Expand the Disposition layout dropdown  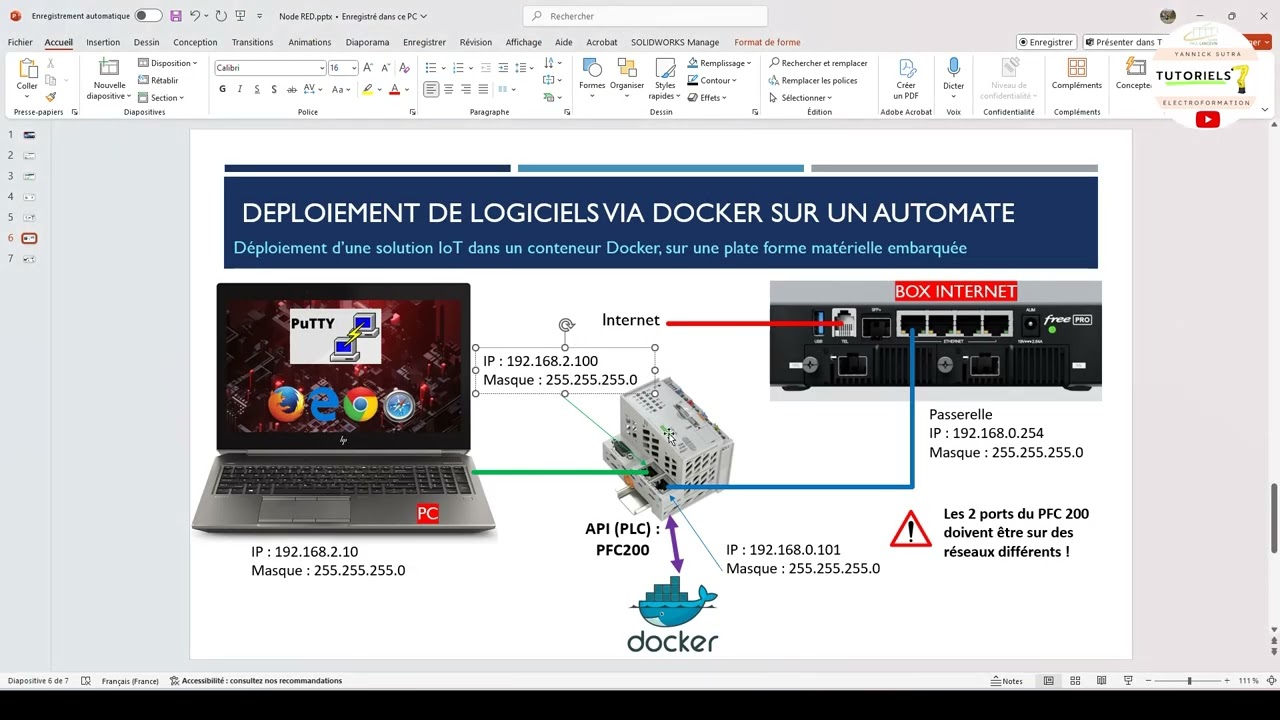[168, 63]
